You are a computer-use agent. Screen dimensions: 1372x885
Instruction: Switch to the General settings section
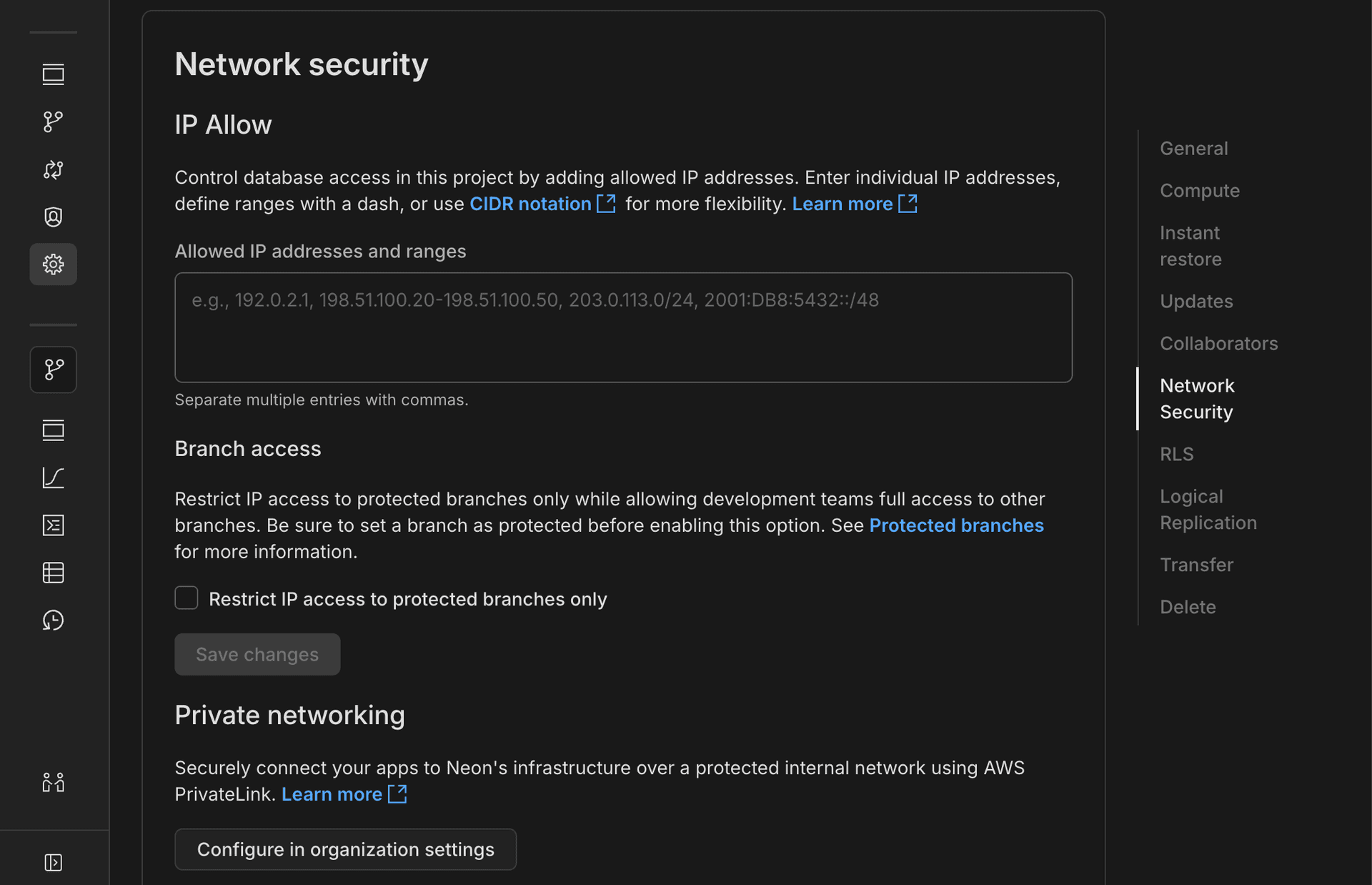[1193, 148]
